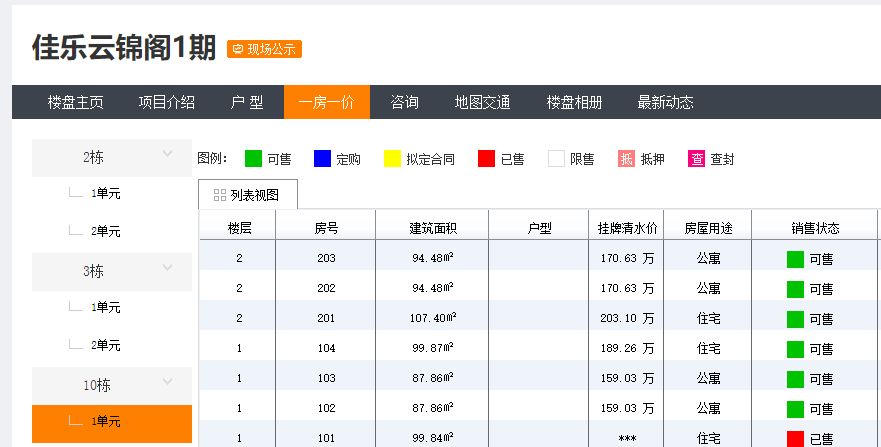Open the 楼盘主页 navigation tab
The width and height of the screenshot is (881, 447).
pos(75,102)
